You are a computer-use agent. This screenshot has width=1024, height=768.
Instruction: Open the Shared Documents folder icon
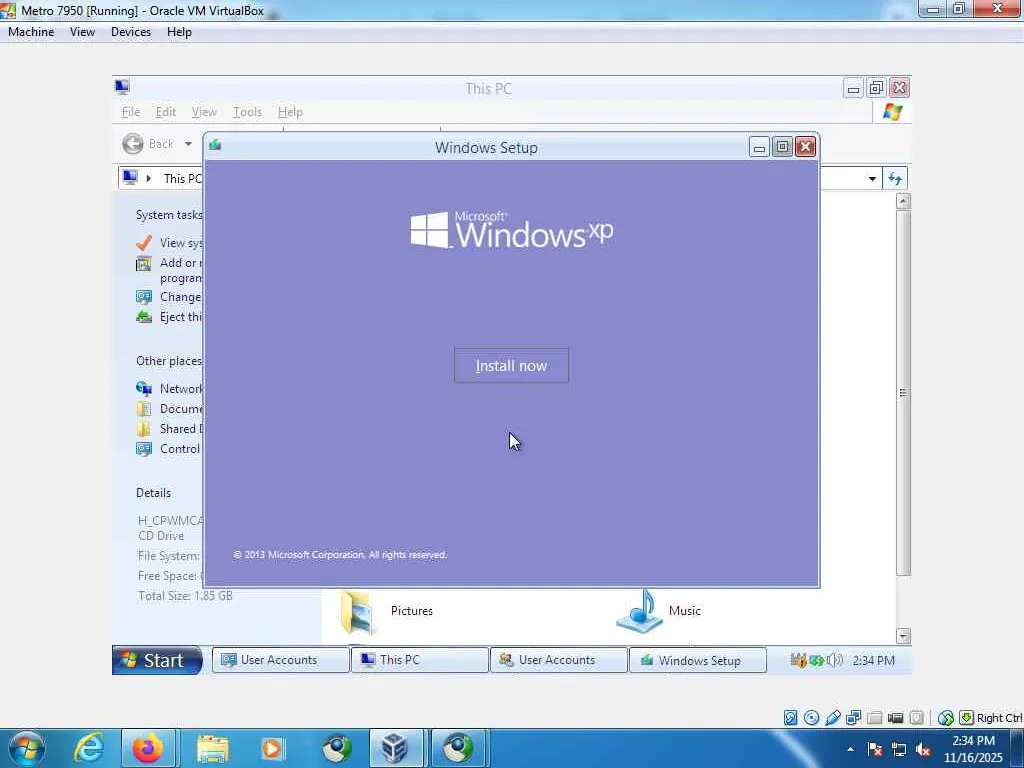click(x=144, y=429)
